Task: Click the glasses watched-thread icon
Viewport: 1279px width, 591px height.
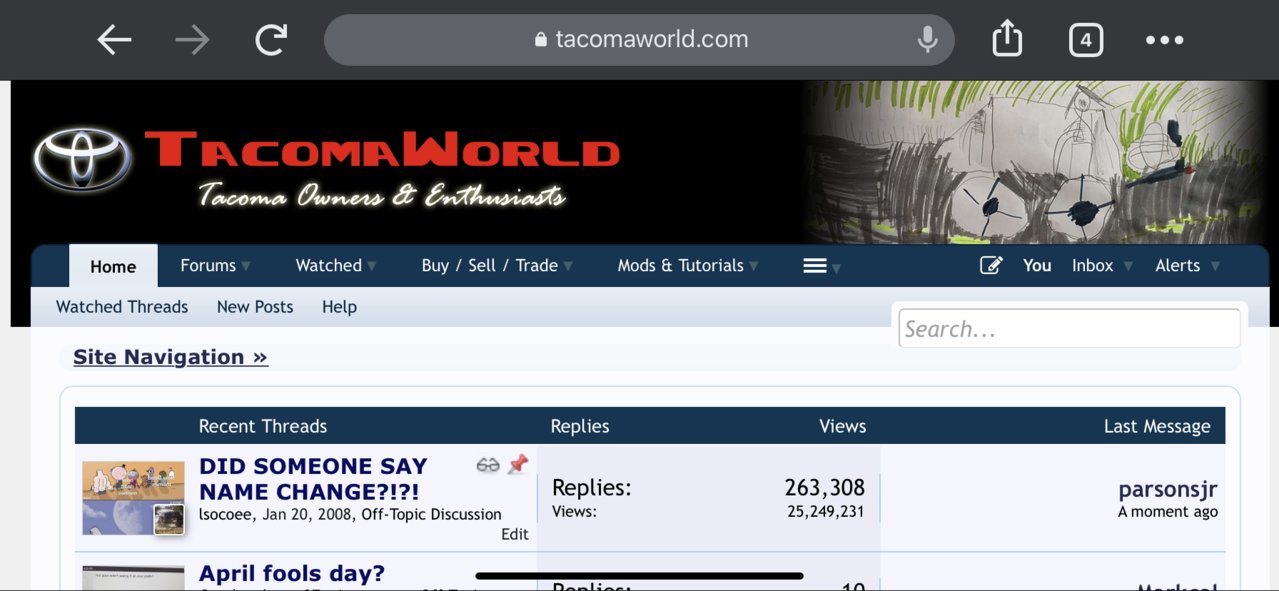Action: coord(488,465)
